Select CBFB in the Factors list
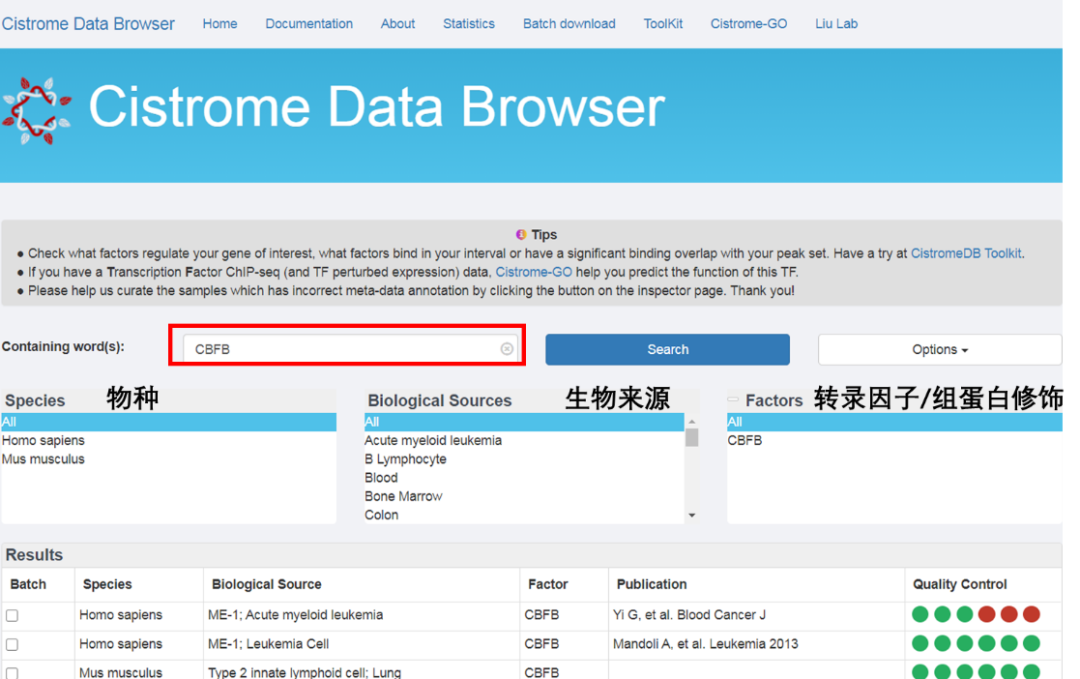Viewport: 1080px width, 679px height. 895,441
